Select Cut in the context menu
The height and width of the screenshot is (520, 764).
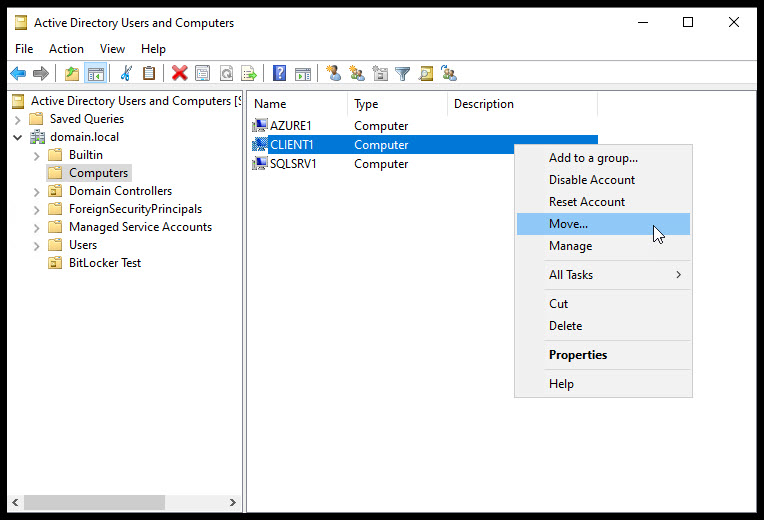point(603,304)
